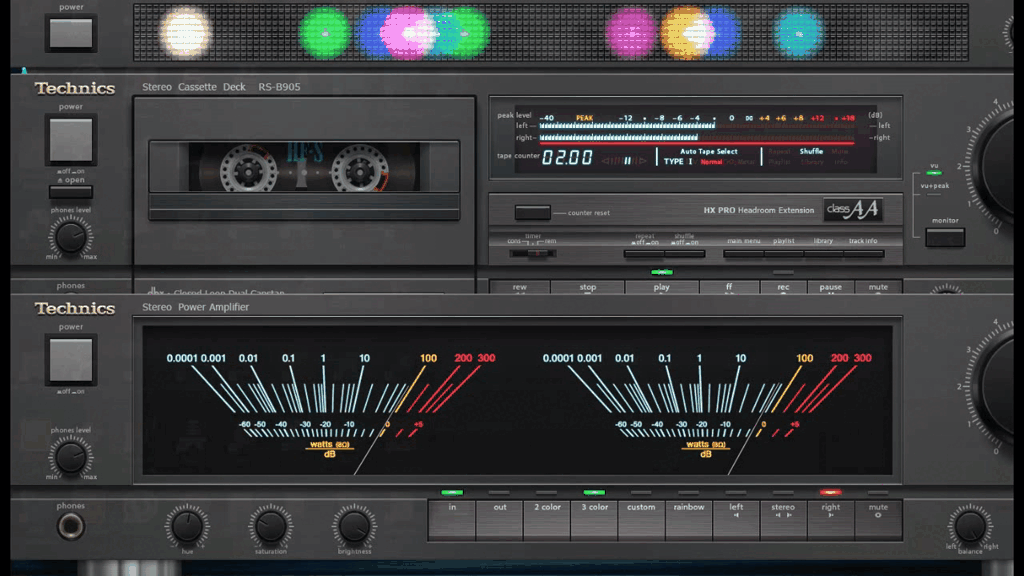Image resolution: width=1024 pixels, height=576 pixels.
Task: Click the 'Auto Tape Select' text in display
Action: [x=709, y=151]
